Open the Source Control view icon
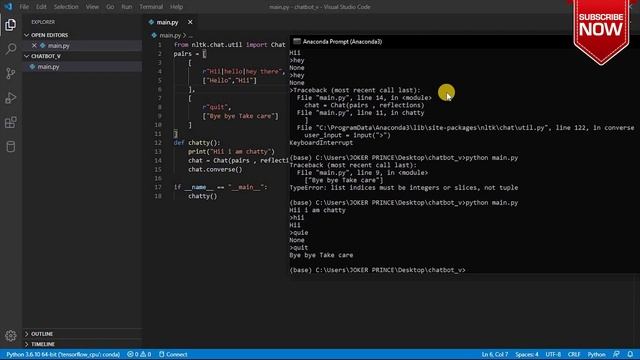This screenshot has height=360, width=640. pyautogui.click(x=11, y=73)
